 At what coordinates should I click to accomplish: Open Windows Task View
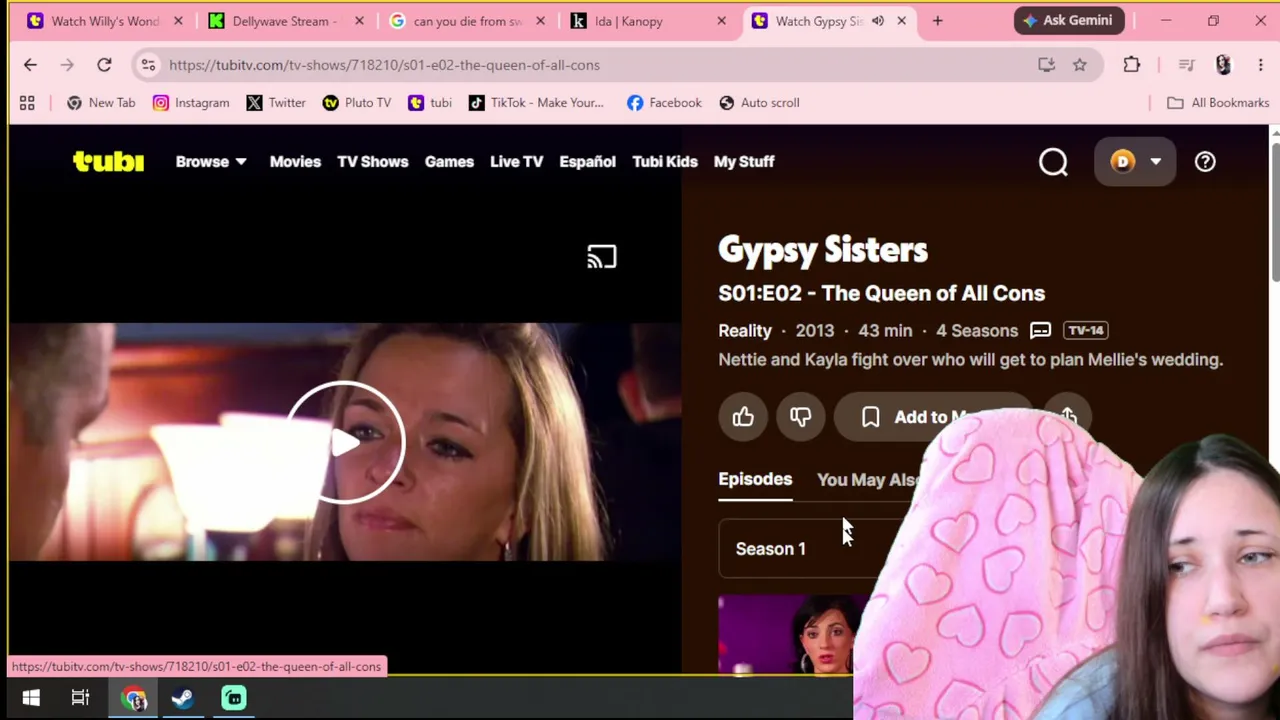81,698
